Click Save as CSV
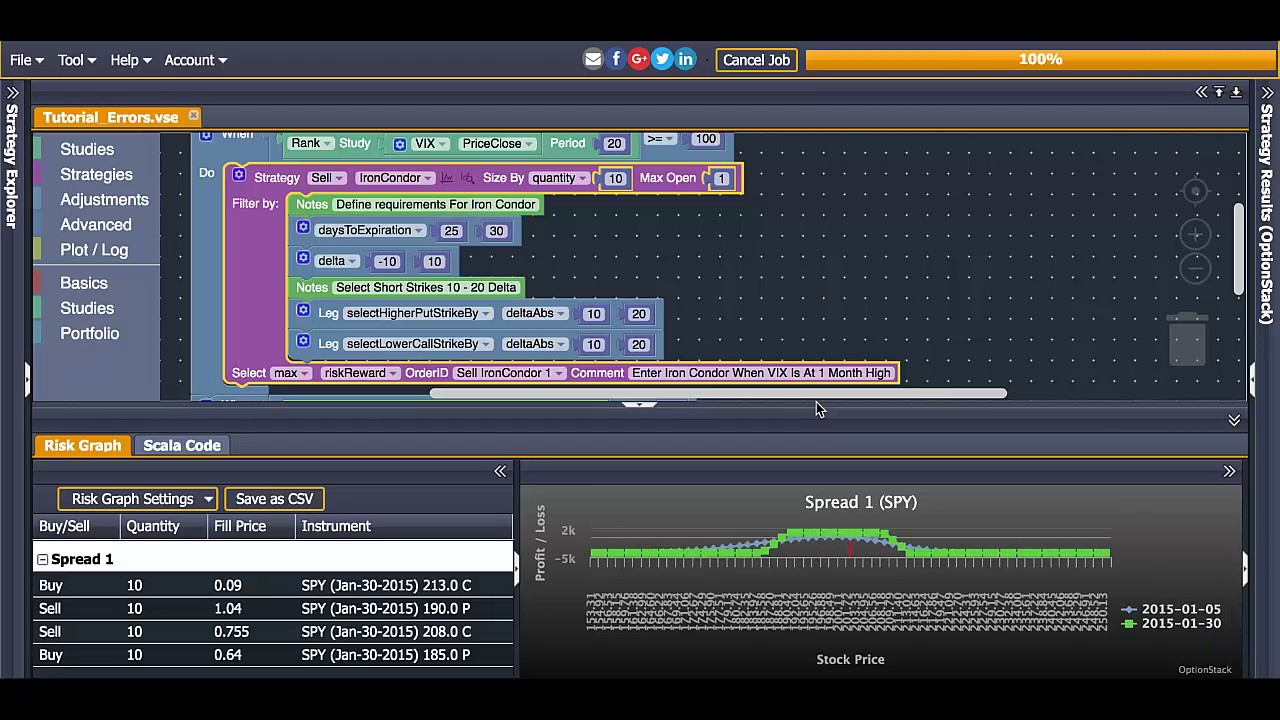Screen dimensions: 1280x720 tap(274, 499)
